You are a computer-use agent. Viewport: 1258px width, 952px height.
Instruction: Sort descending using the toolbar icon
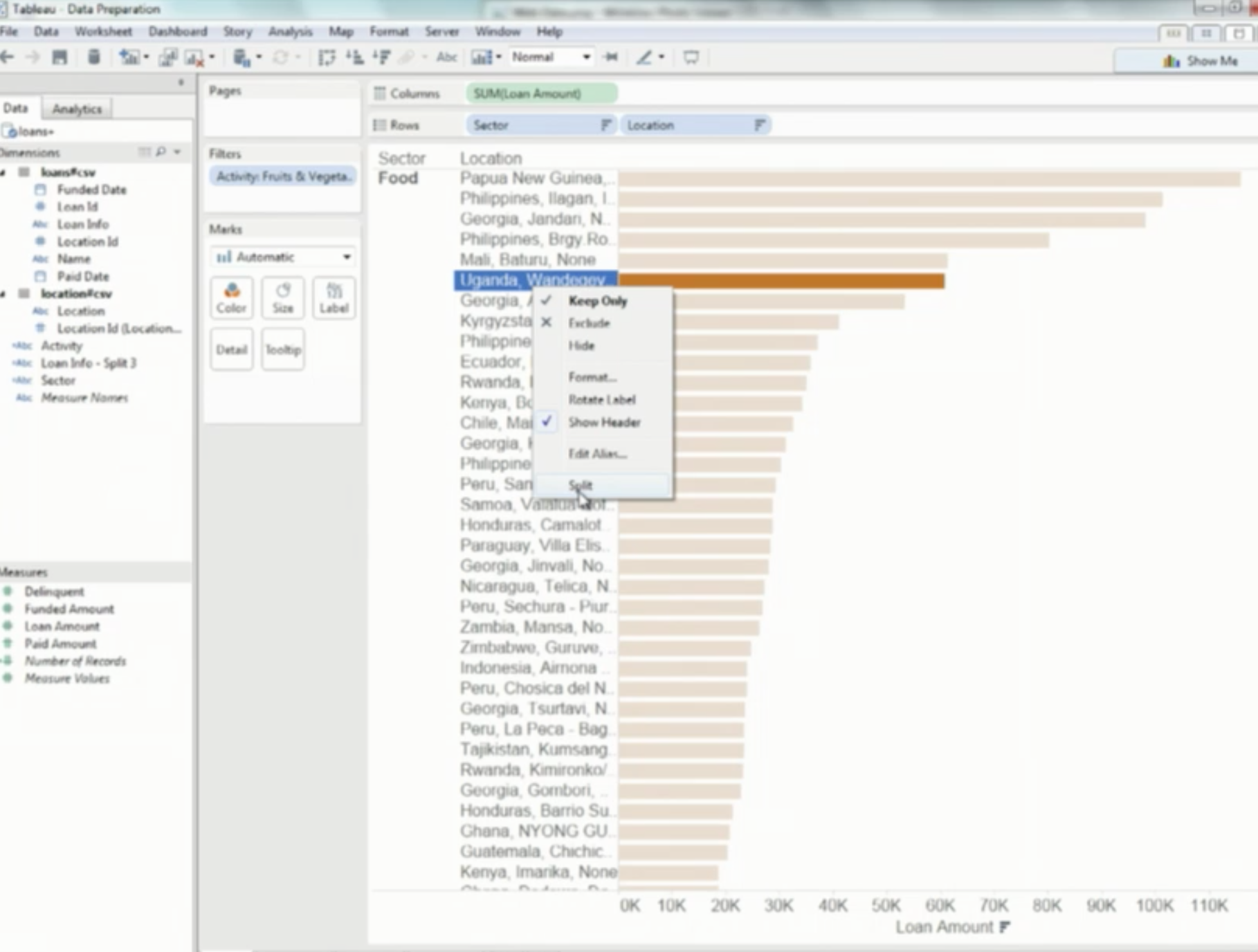[381, 57]
